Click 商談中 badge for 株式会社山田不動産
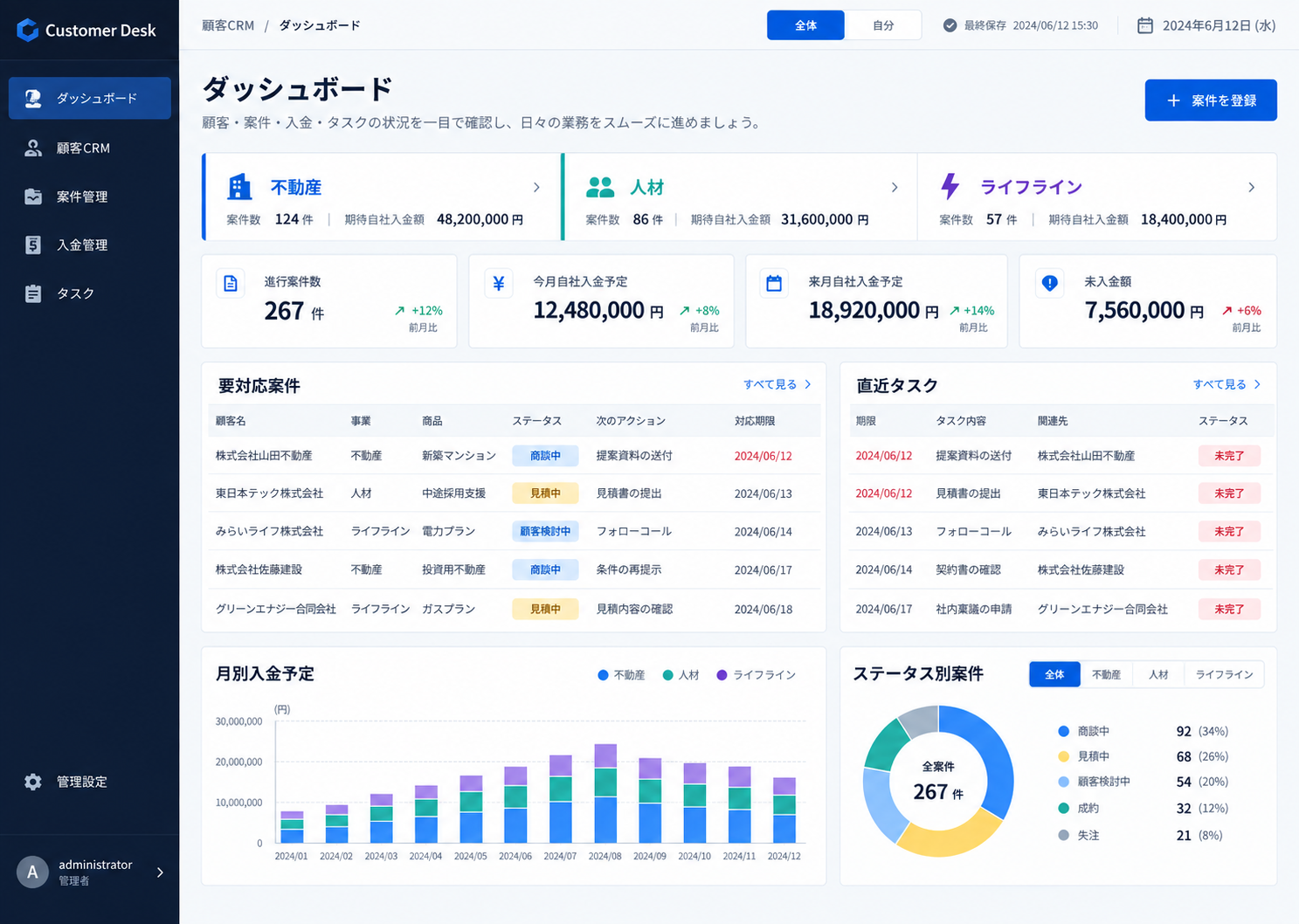The height and width of the screenshot is (924, 1299). click(545, 455)
